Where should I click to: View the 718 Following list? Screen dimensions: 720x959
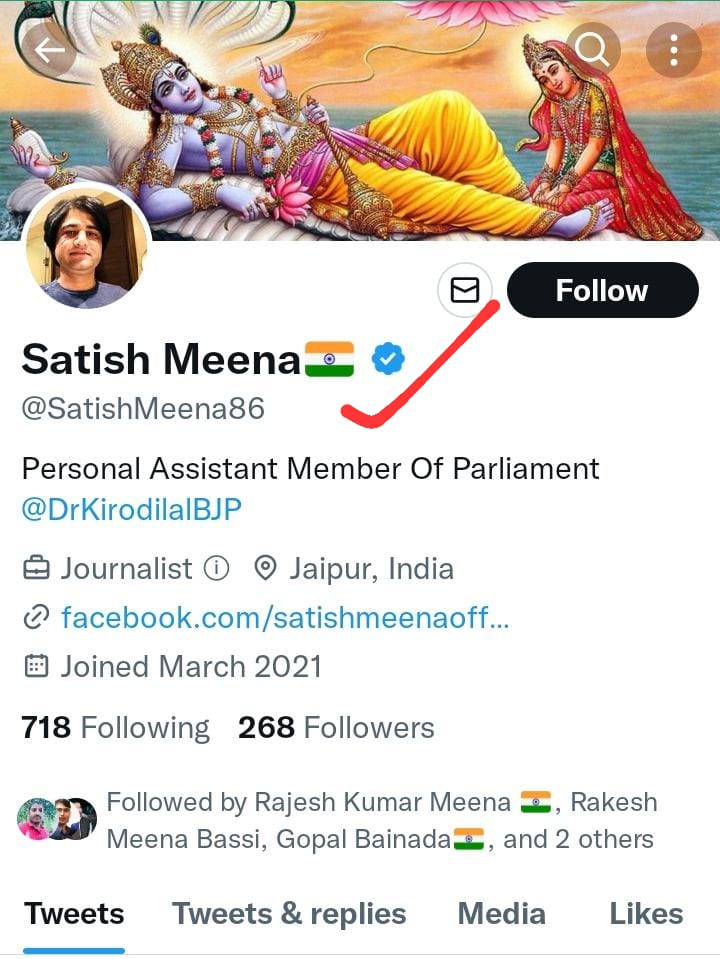click(116, 727)
